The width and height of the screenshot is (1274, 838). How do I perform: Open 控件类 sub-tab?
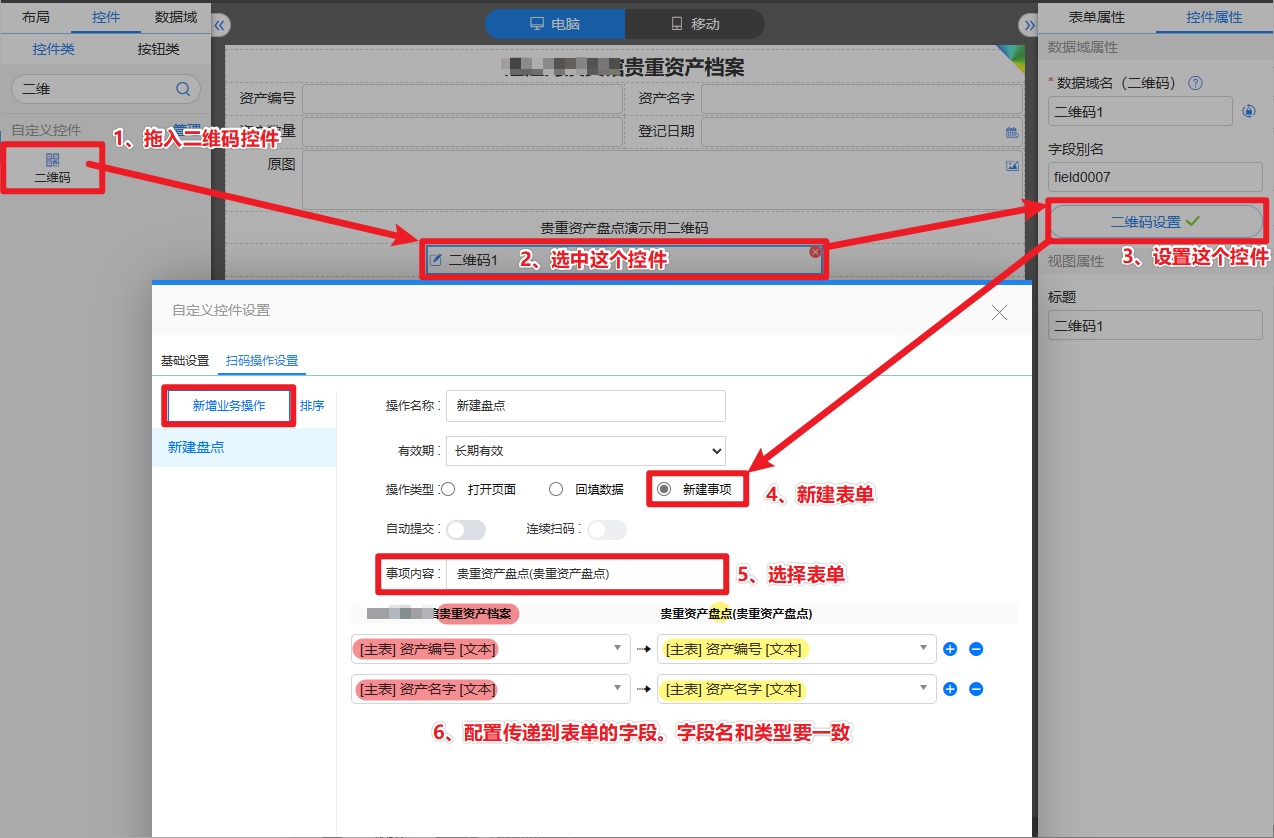53,49
